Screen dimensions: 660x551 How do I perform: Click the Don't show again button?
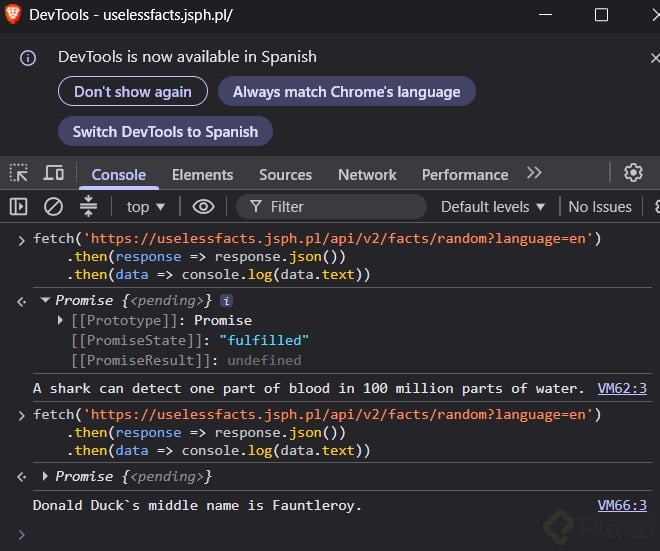(133, 91)
